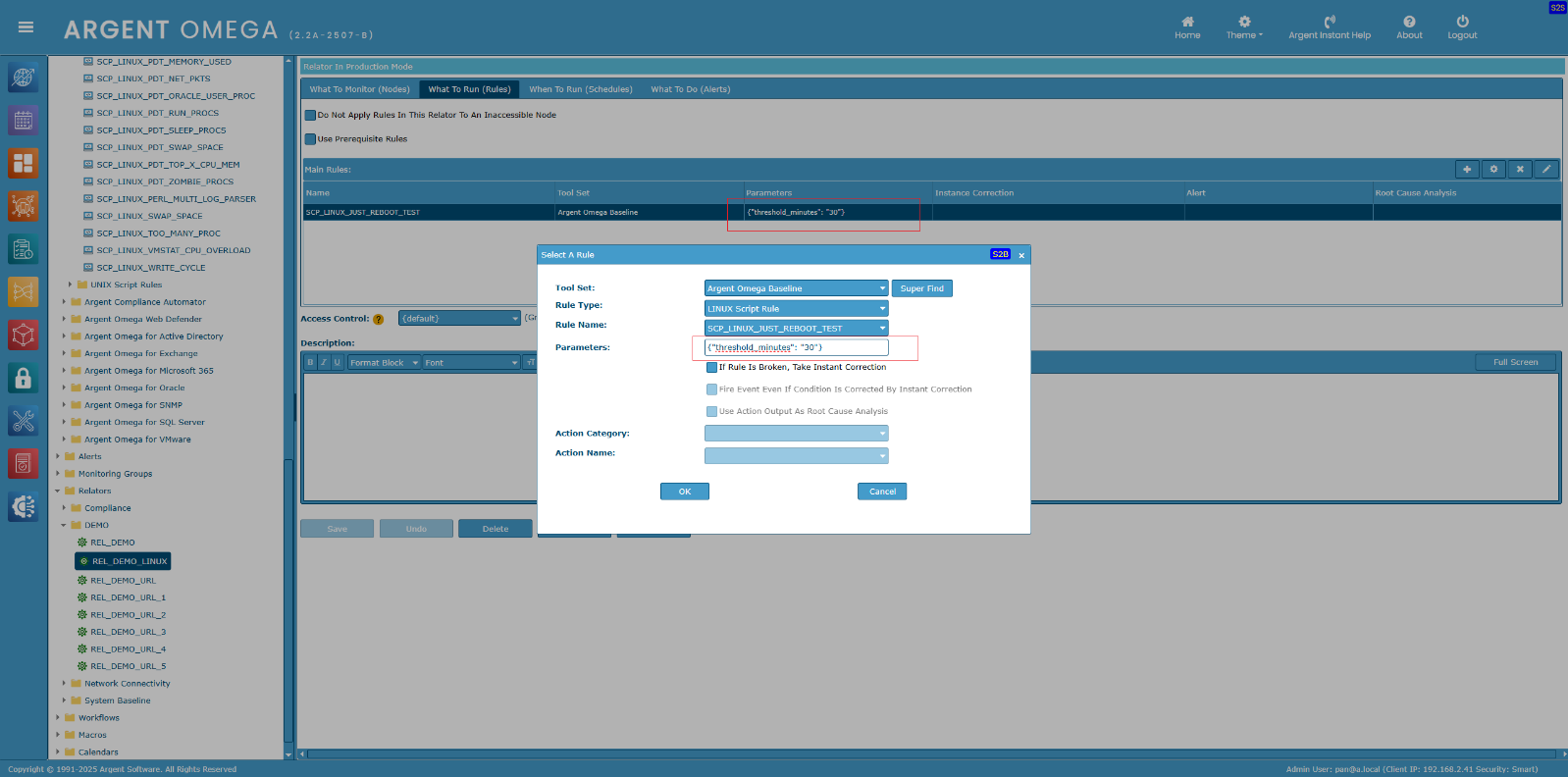
Task: Click the red 3D cube sidebar icon
Action: [24, 335]
